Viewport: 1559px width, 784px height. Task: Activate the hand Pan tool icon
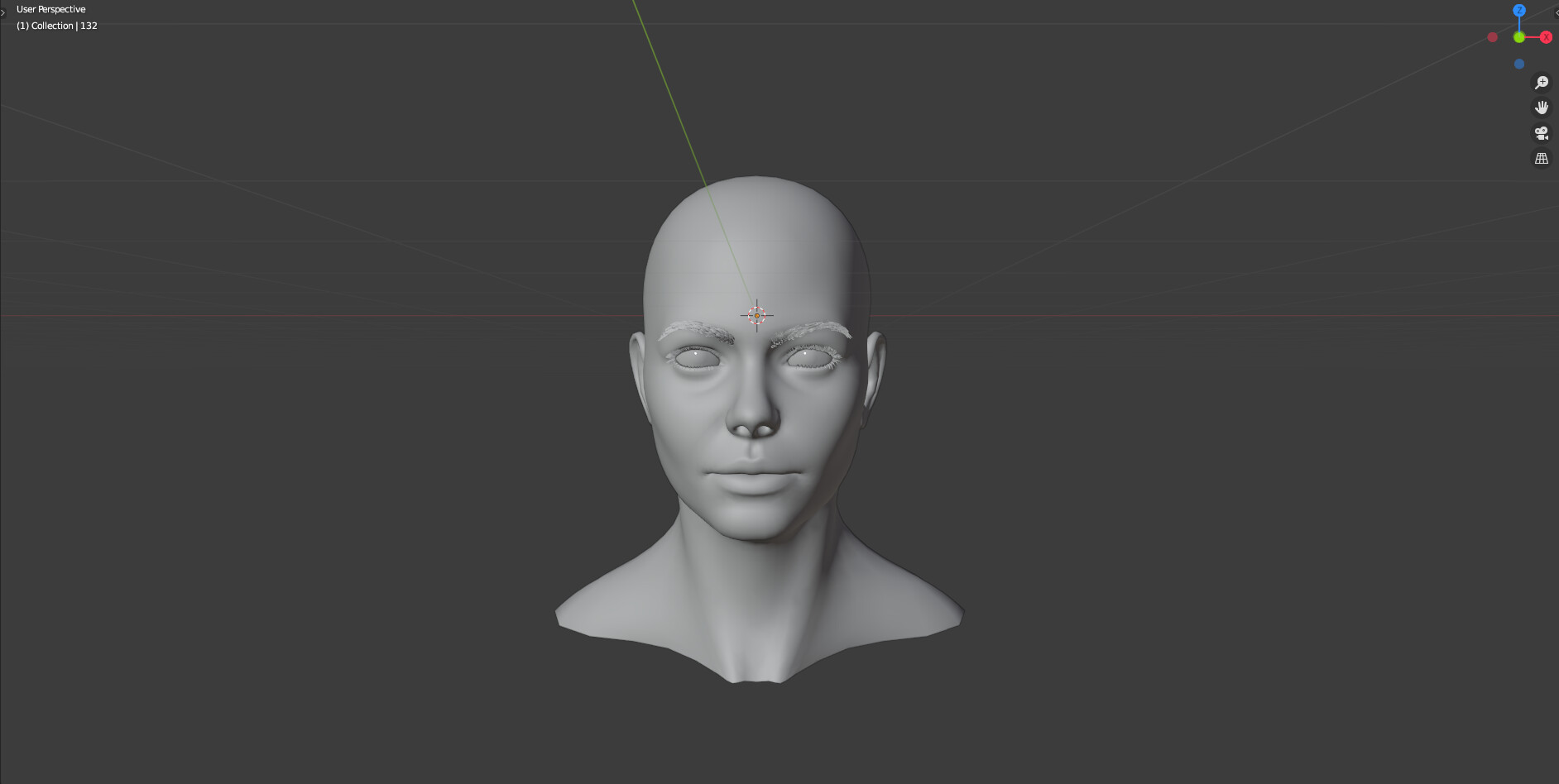1542,107
